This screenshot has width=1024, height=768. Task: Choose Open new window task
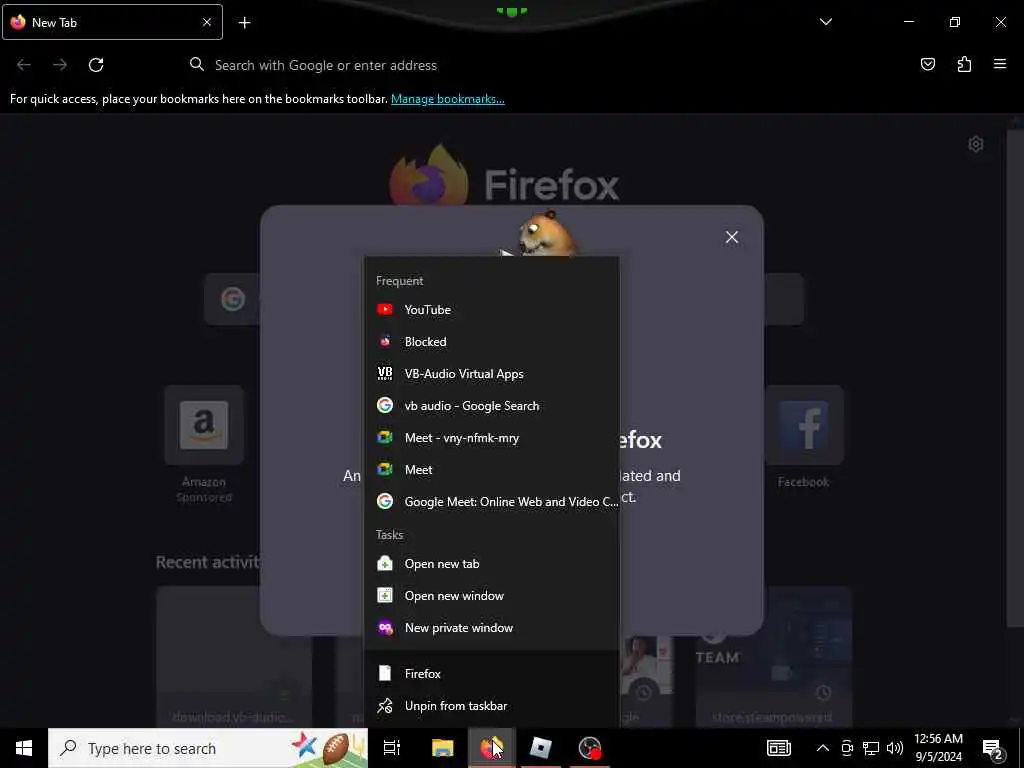click(491, 596)
